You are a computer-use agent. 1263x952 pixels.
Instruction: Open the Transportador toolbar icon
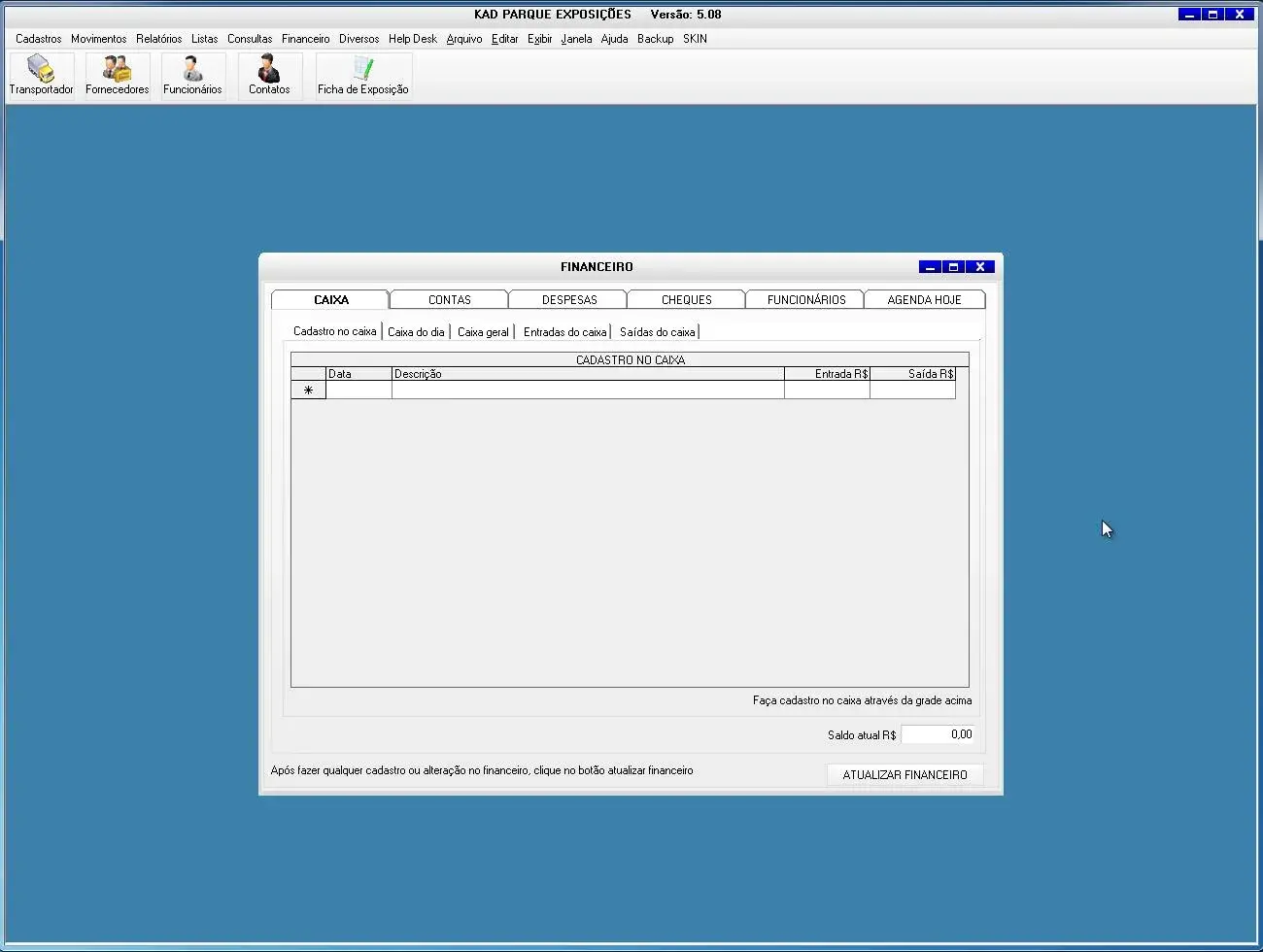42,76
